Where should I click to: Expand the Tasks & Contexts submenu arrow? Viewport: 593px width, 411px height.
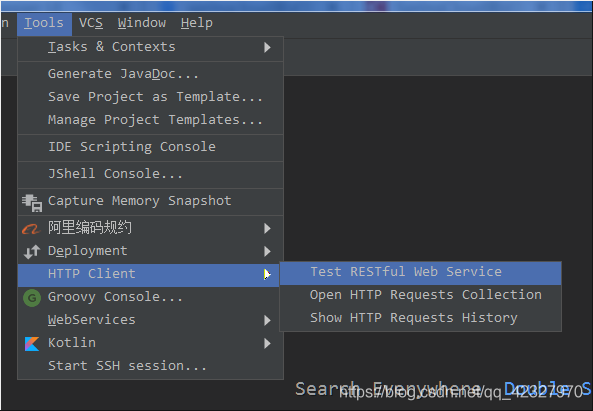click(267, 47)
